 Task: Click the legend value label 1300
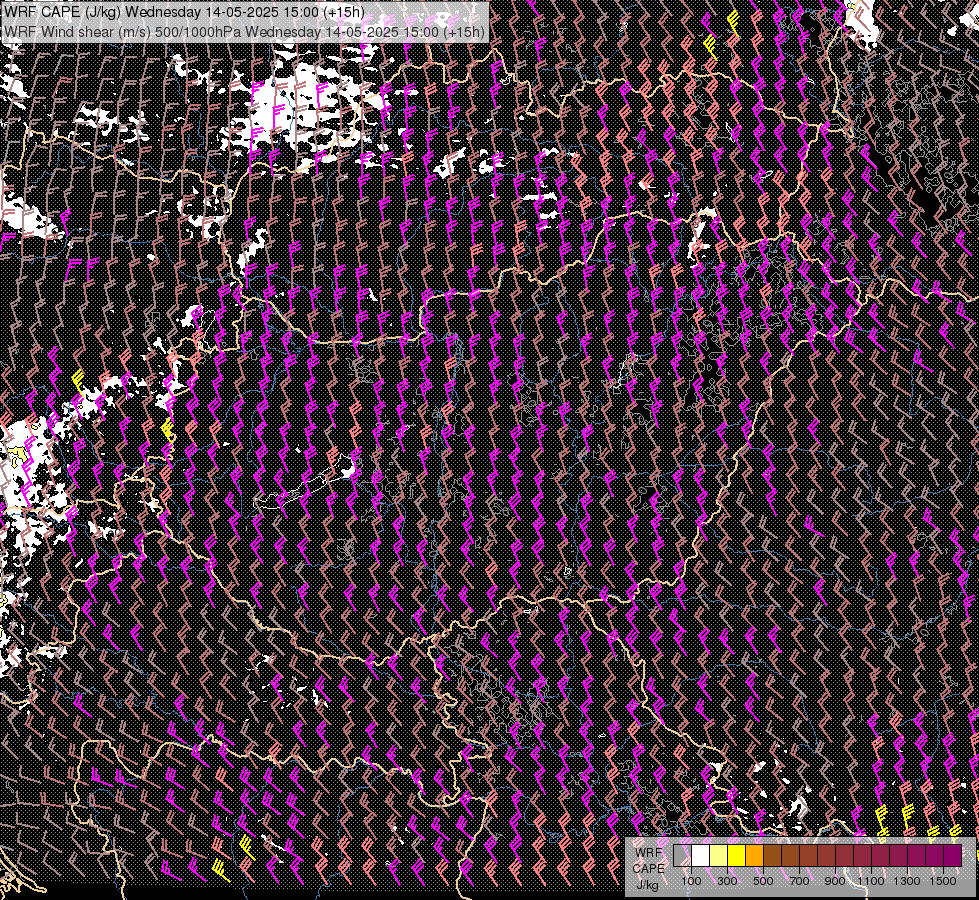pyautogui.click(x=907, y=881)
